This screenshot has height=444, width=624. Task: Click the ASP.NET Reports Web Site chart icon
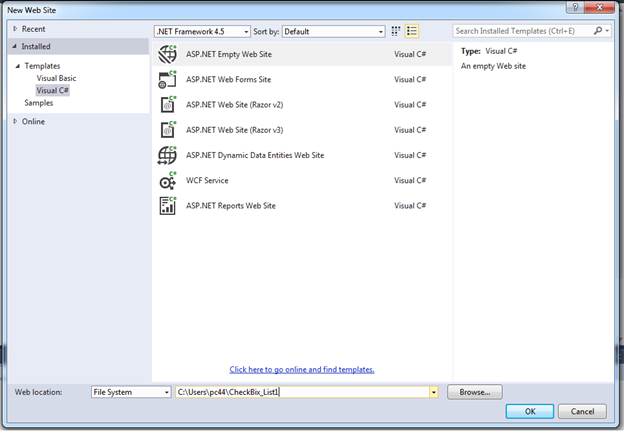tap(168, 206)
